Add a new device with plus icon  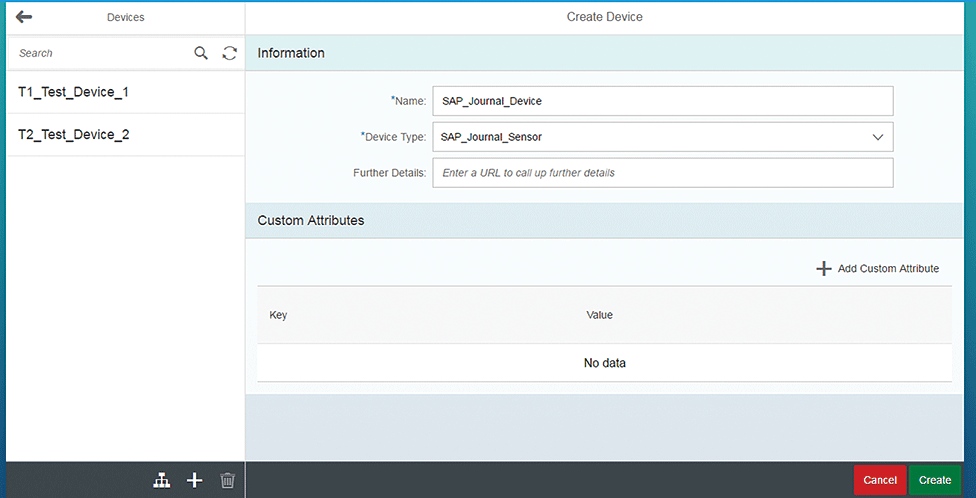(x=195, y=481)
